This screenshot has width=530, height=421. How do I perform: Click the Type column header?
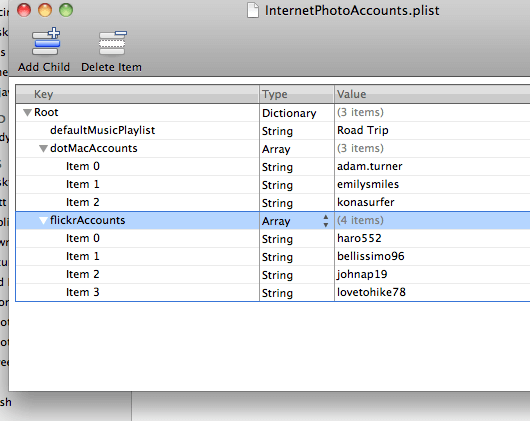pos(297,94)
